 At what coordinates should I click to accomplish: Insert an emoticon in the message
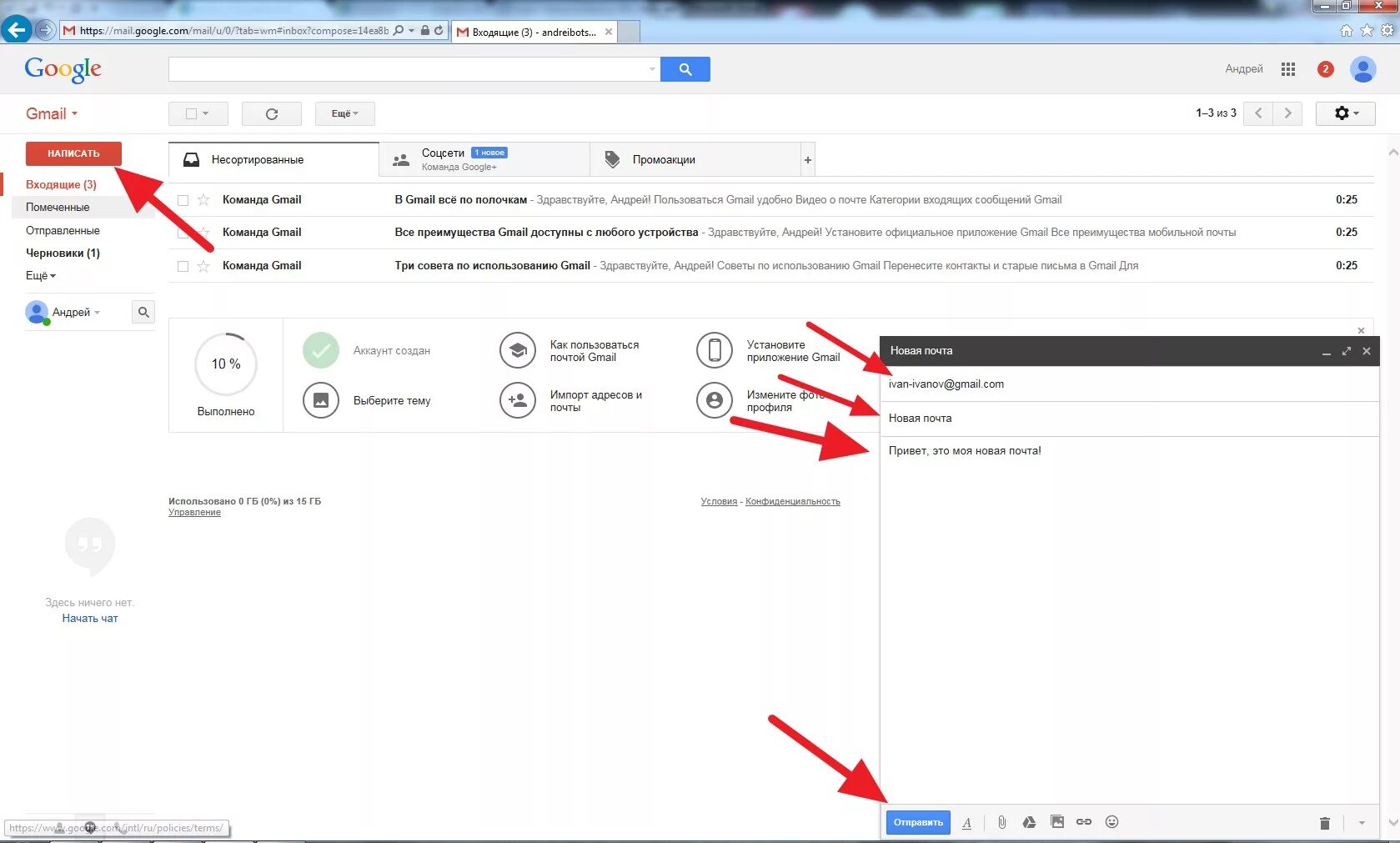(x=1111, y=822)
